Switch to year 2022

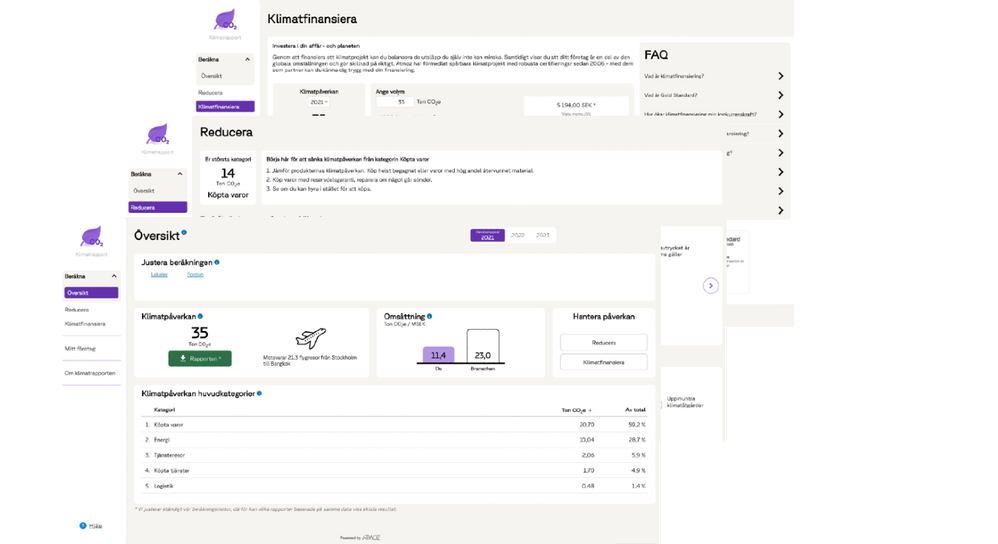tap(517, 236)
